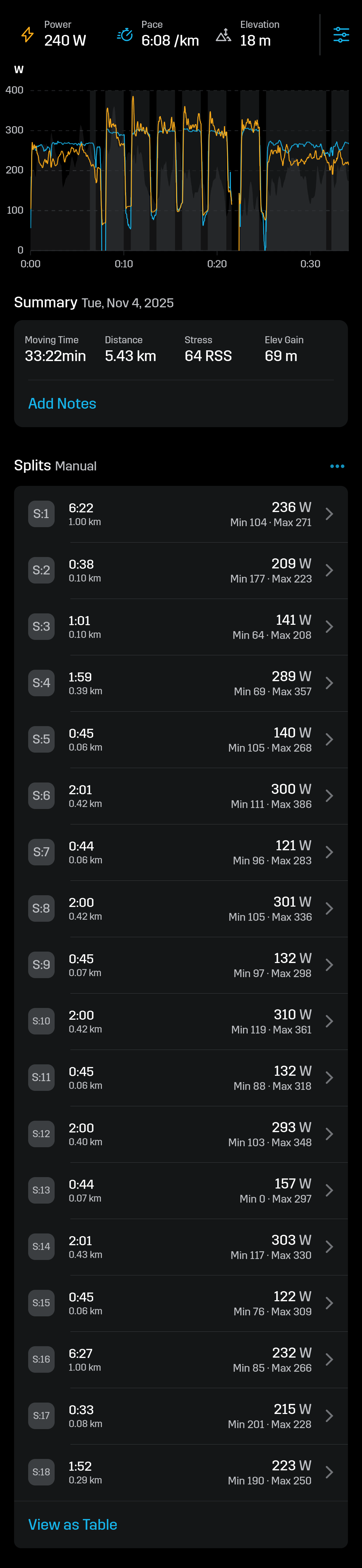362x1568 pixels.
Task: Open the S:14 split row with 303 W
Action: coord(181,1247)
